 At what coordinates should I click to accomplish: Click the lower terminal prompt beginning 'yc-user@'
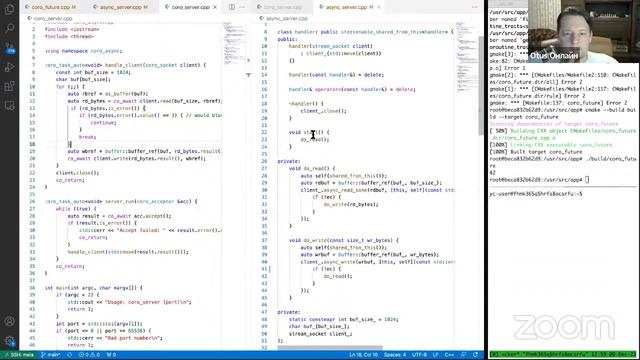[536, 194]
